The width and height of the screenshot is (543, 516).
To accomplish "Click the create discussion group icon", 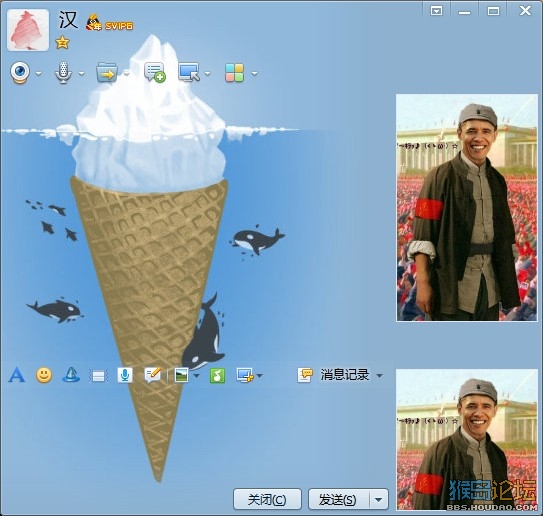I will (155, 72).
